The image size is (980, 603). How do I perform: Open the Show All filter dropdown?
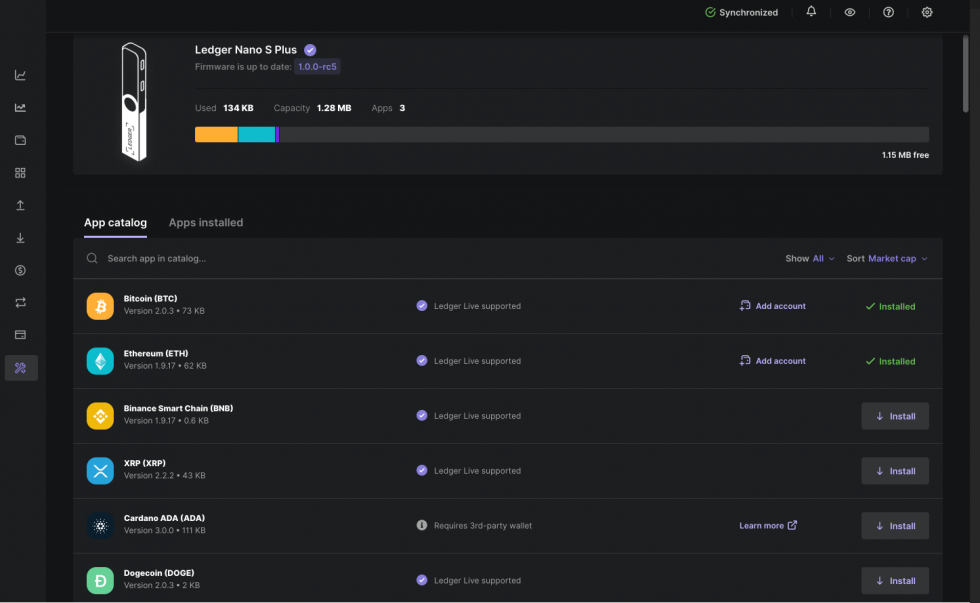[x=808, y=258]
